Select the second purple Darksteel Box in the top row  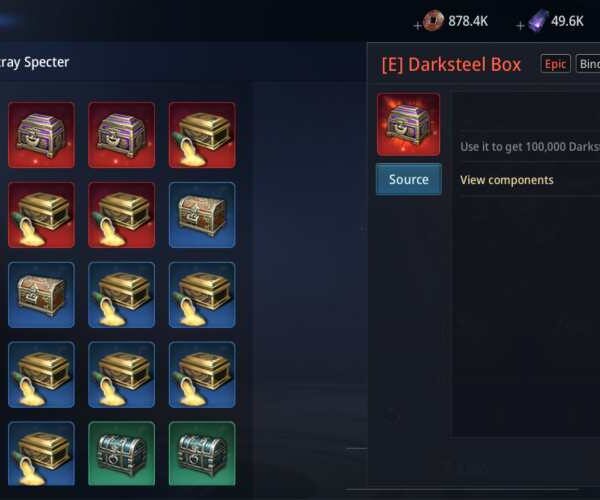122,135
